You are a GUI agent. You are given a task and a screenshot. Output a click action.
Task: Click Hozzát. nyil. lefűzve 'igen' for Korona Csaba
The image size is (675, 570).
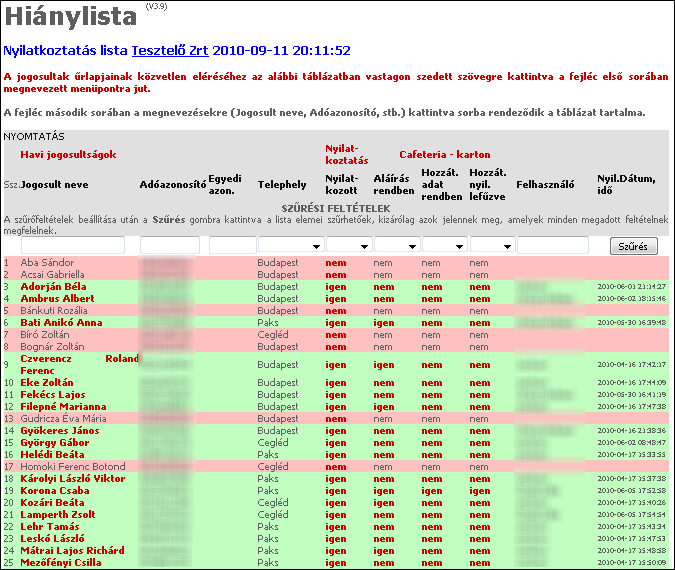480,491
